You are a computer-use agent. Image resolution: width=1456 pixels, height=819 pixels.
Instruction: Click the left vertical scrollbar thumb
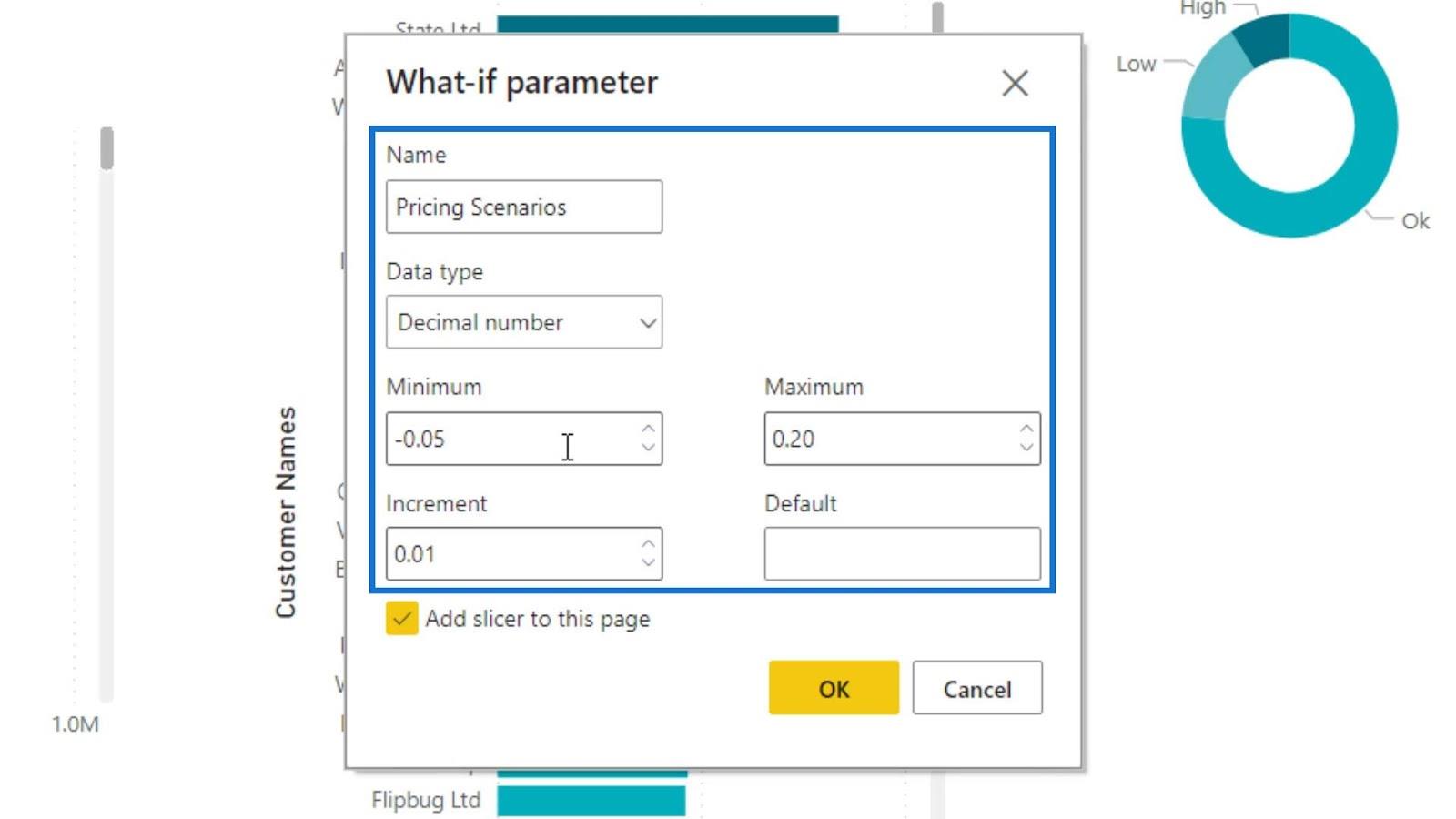click(x=106, y=148)
